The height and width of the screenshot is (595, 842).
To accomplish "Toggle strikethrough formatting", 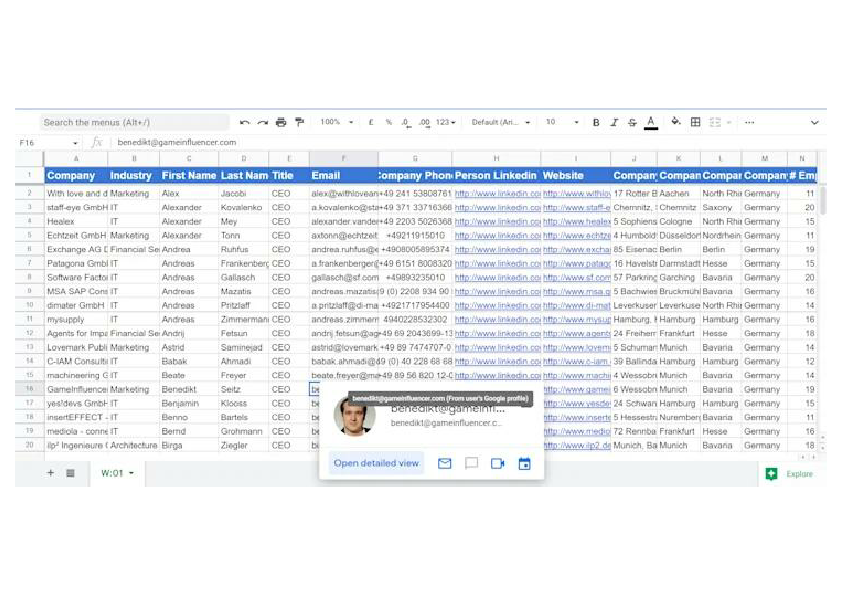I will pos(632,122).
